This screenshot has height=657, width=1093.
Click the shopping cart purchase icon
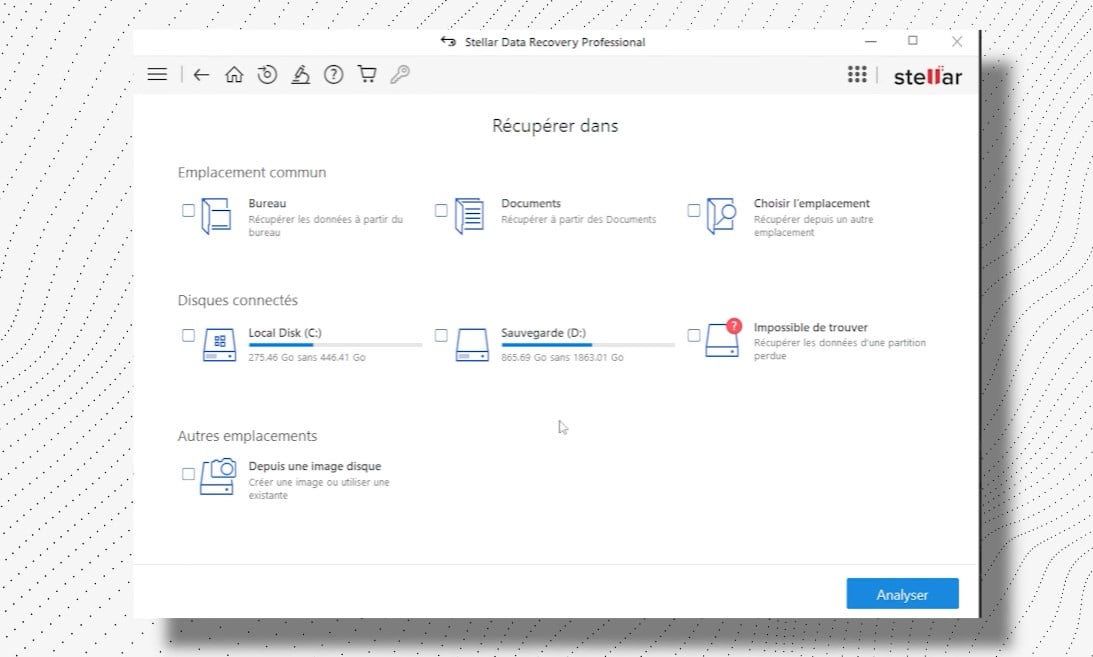[367, 74]
